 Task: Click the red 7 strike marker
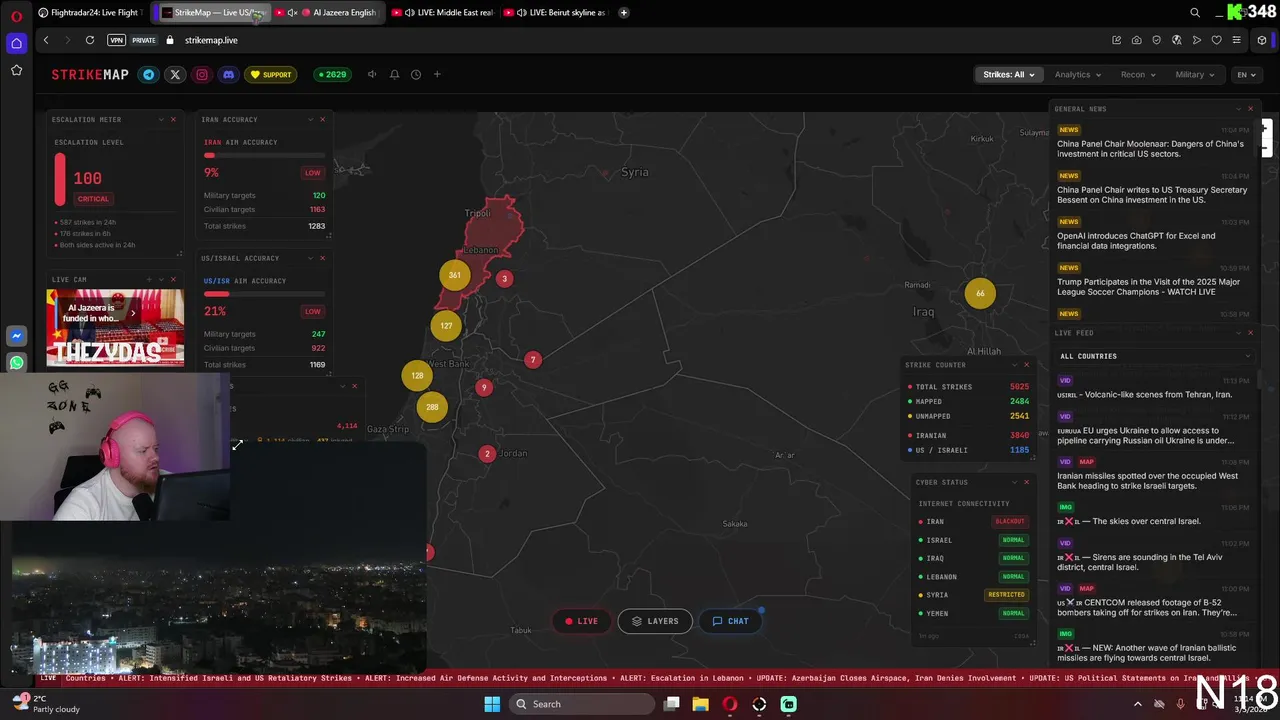coord(533,359)
